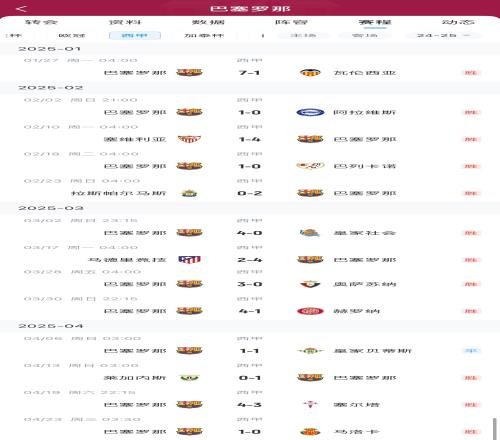Open the Atlético Madrid crest

[189, 260]
